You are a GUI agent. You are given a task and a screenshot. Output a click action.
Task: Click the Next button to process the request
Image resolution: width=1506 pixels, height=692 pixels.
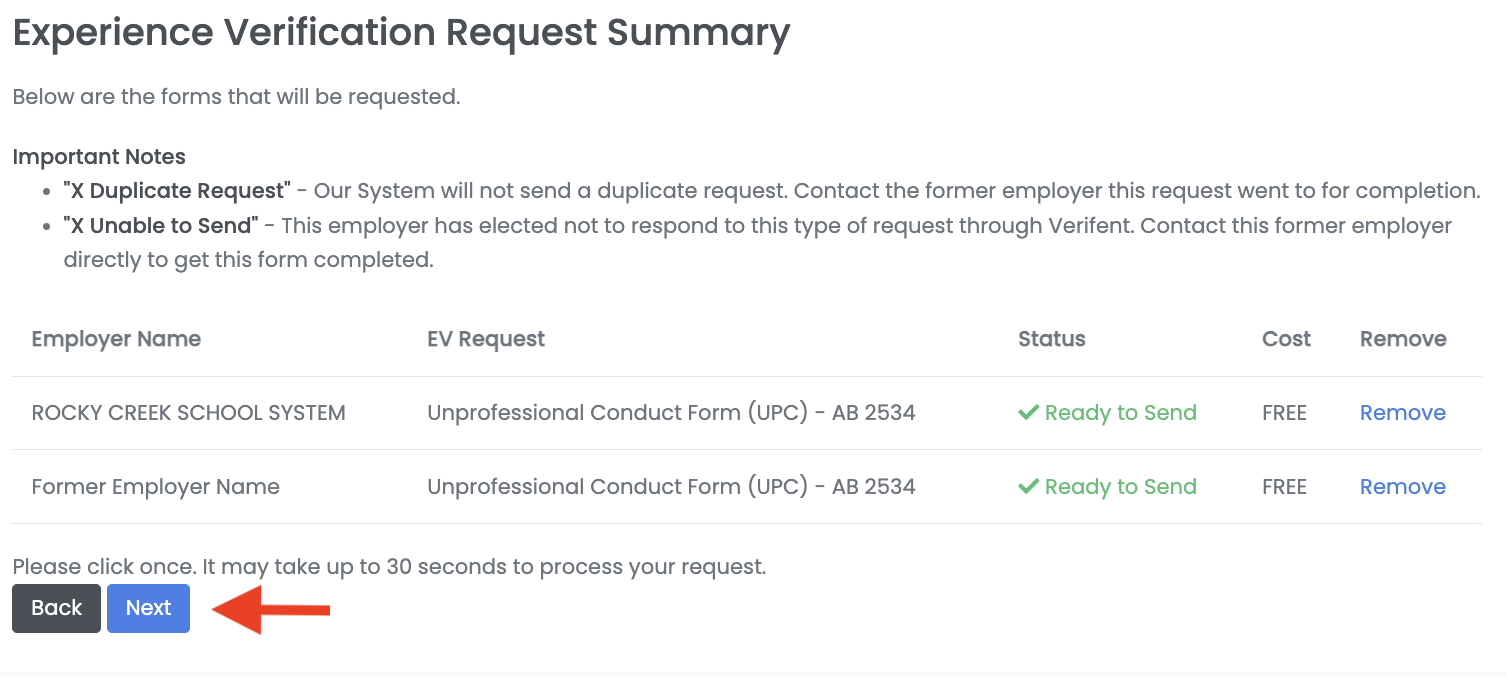(148, 608)
